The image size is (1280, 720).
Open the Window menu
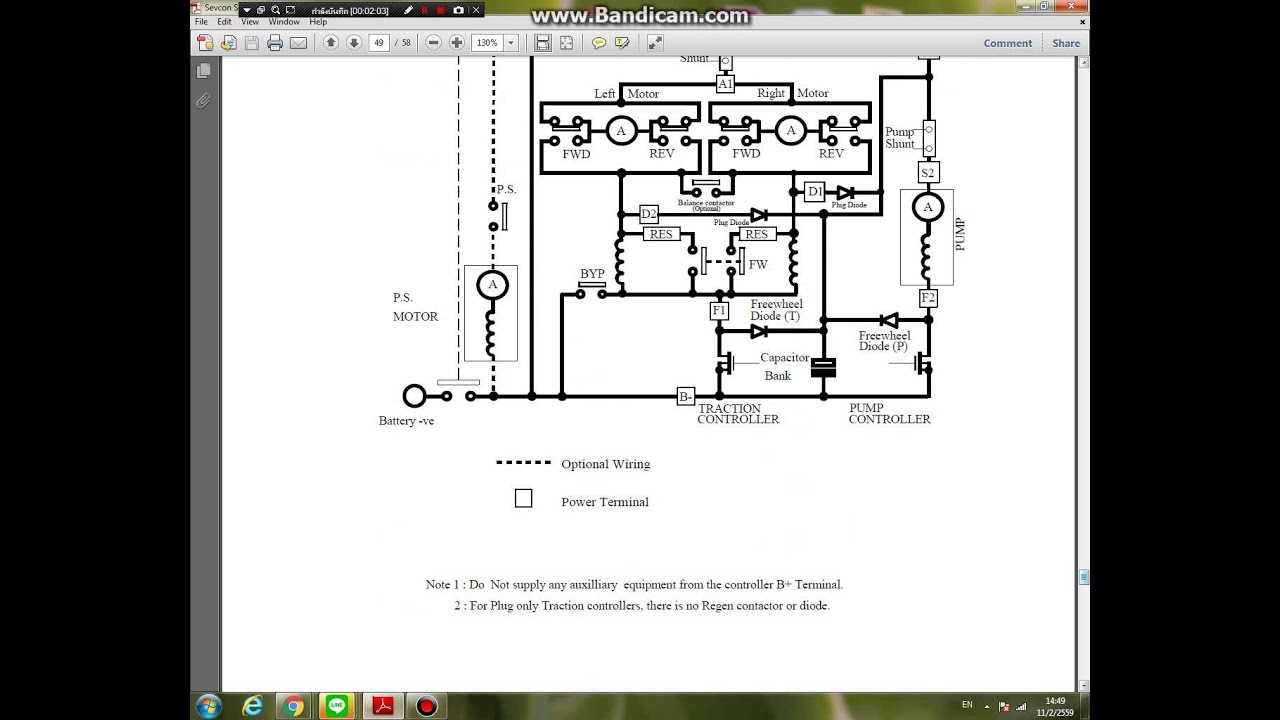click(x=284, y=22)
